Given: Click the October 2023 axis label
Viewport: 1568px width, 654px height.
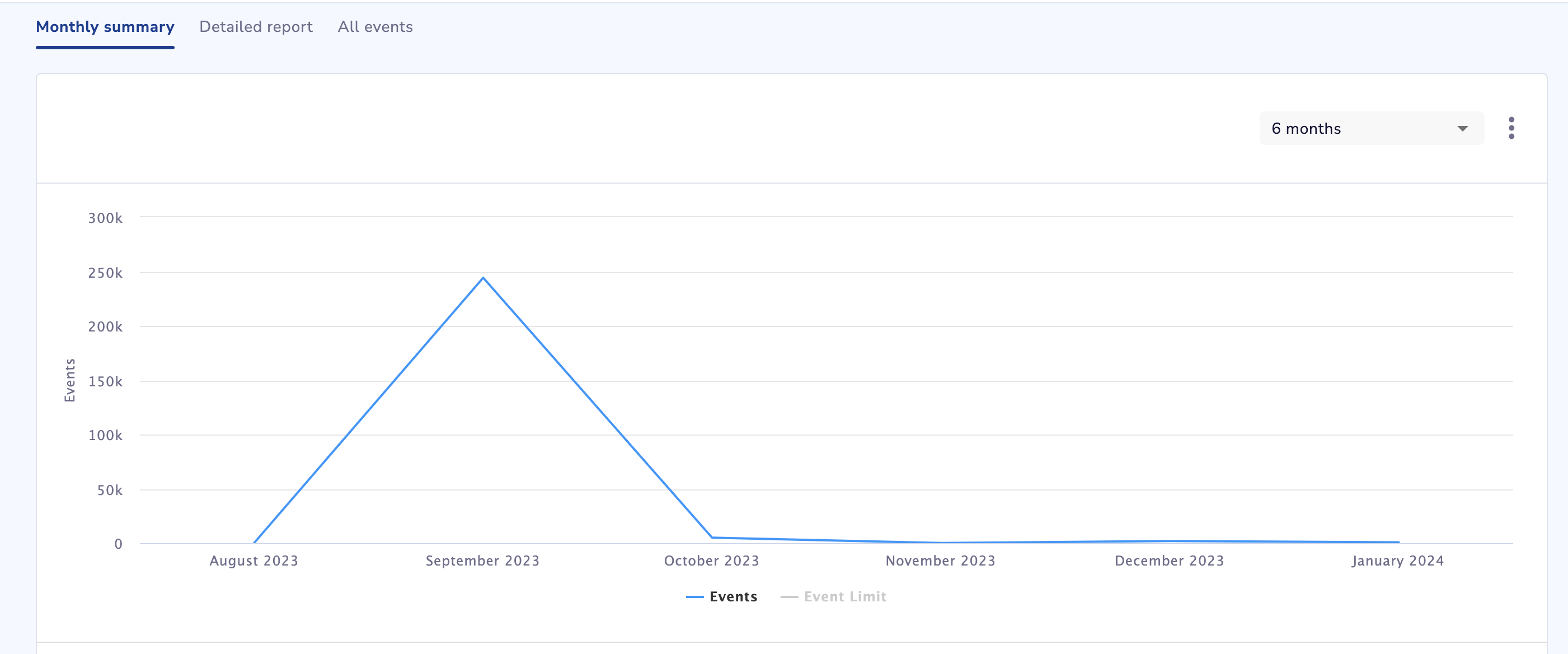Looking at the screenshot, I should tap(711, 561).
